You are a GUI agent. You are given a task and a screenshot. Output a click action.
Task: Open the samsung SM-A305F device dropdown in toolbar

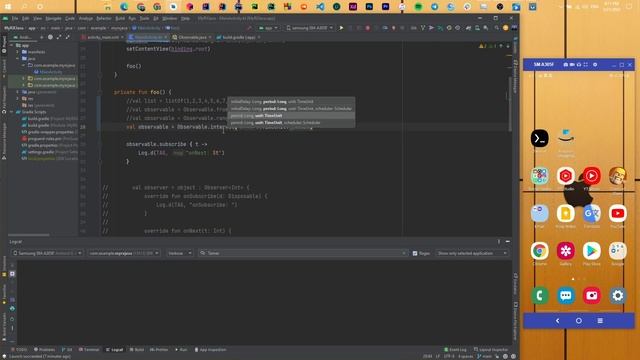coord(309,28)
